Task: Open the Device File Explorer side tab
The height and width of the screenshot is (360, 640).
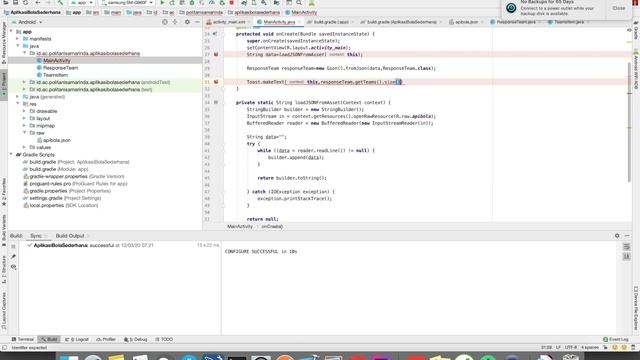Action: click(636, 308)
